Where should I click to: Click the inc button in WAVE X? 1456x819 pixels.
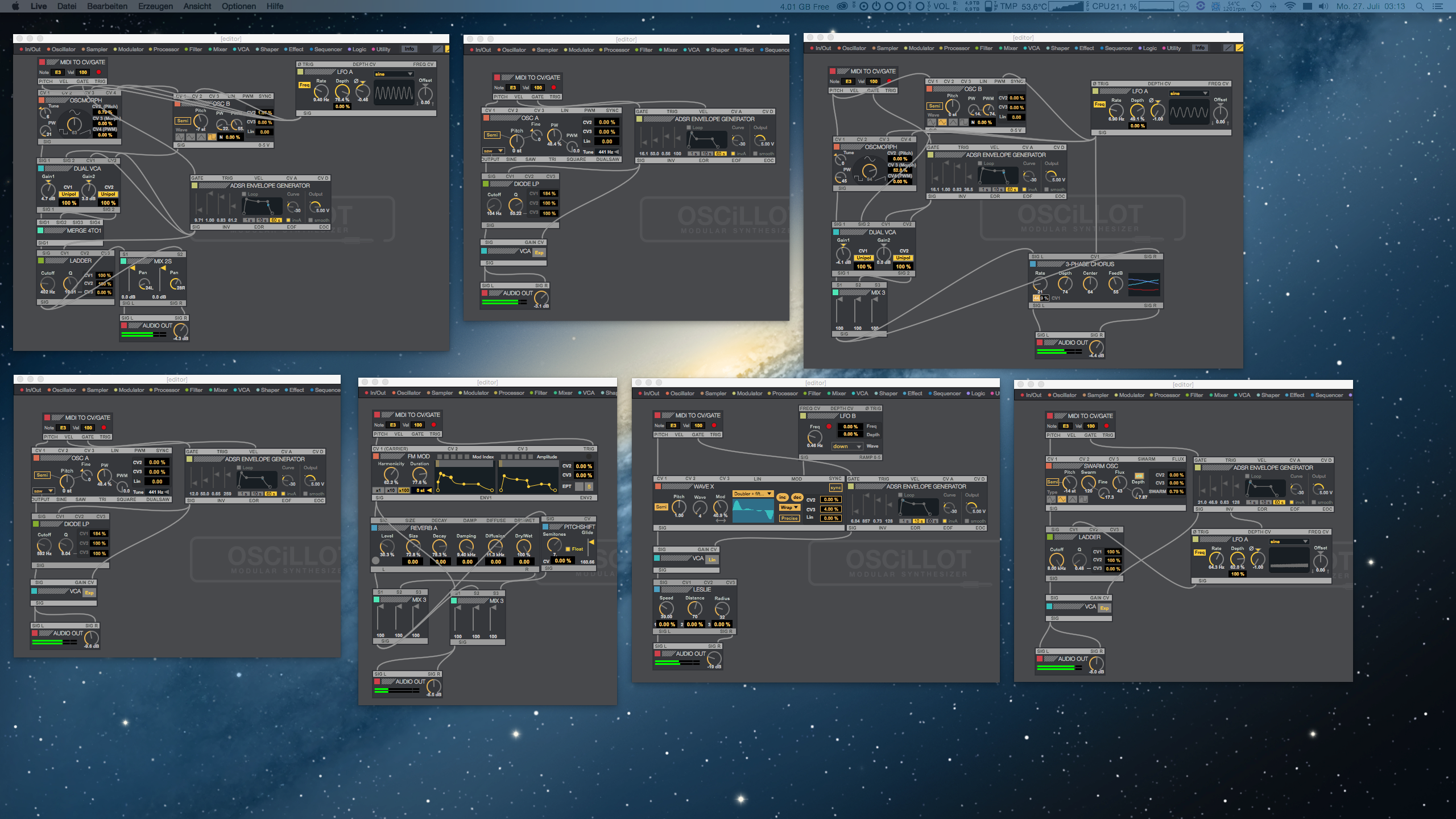[783, 498]
